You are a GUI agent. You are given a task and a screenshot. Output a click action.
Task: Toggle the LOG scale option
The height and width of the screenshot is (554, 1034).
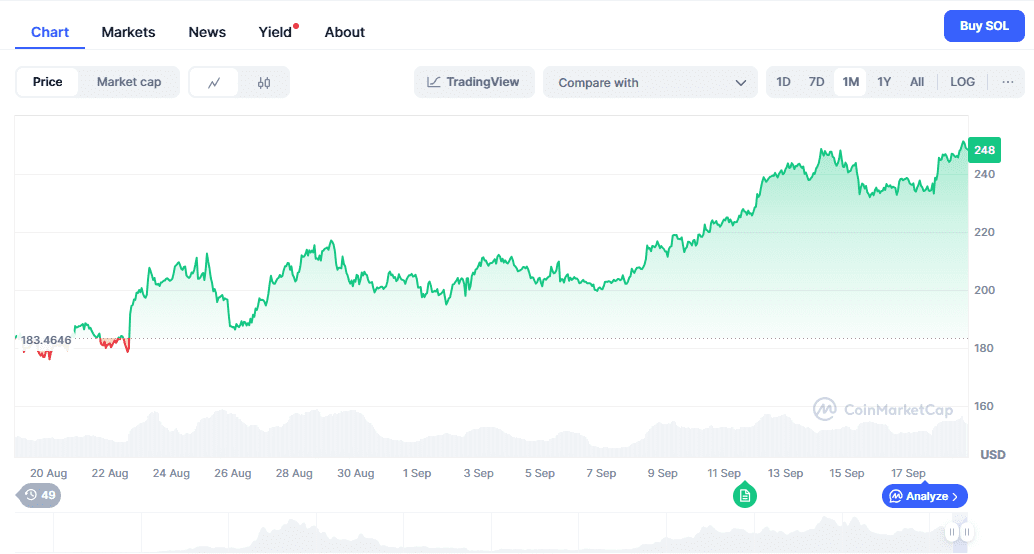tap(962, 82)
